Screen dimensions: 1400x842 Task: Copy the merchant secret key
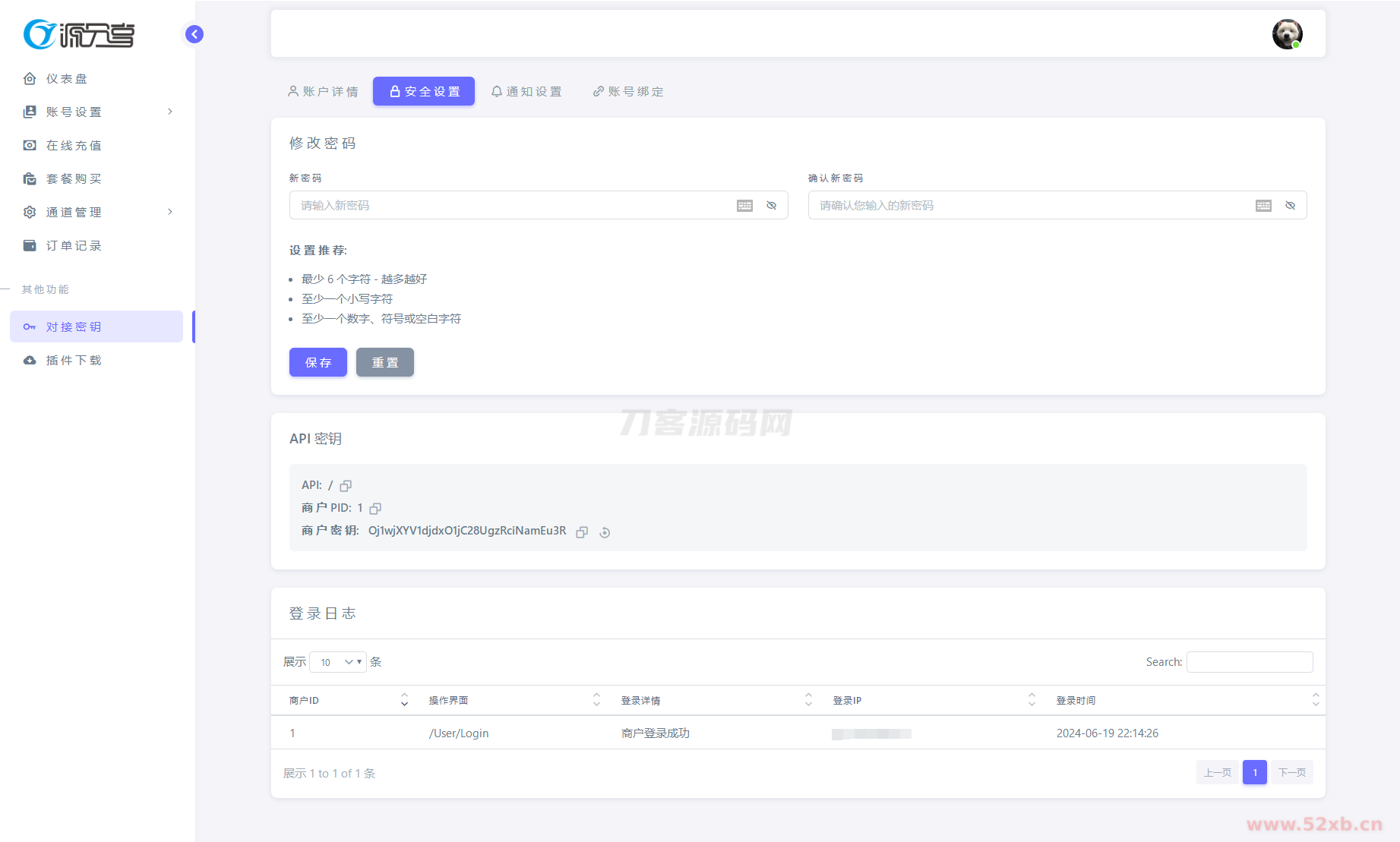point(582,532)
